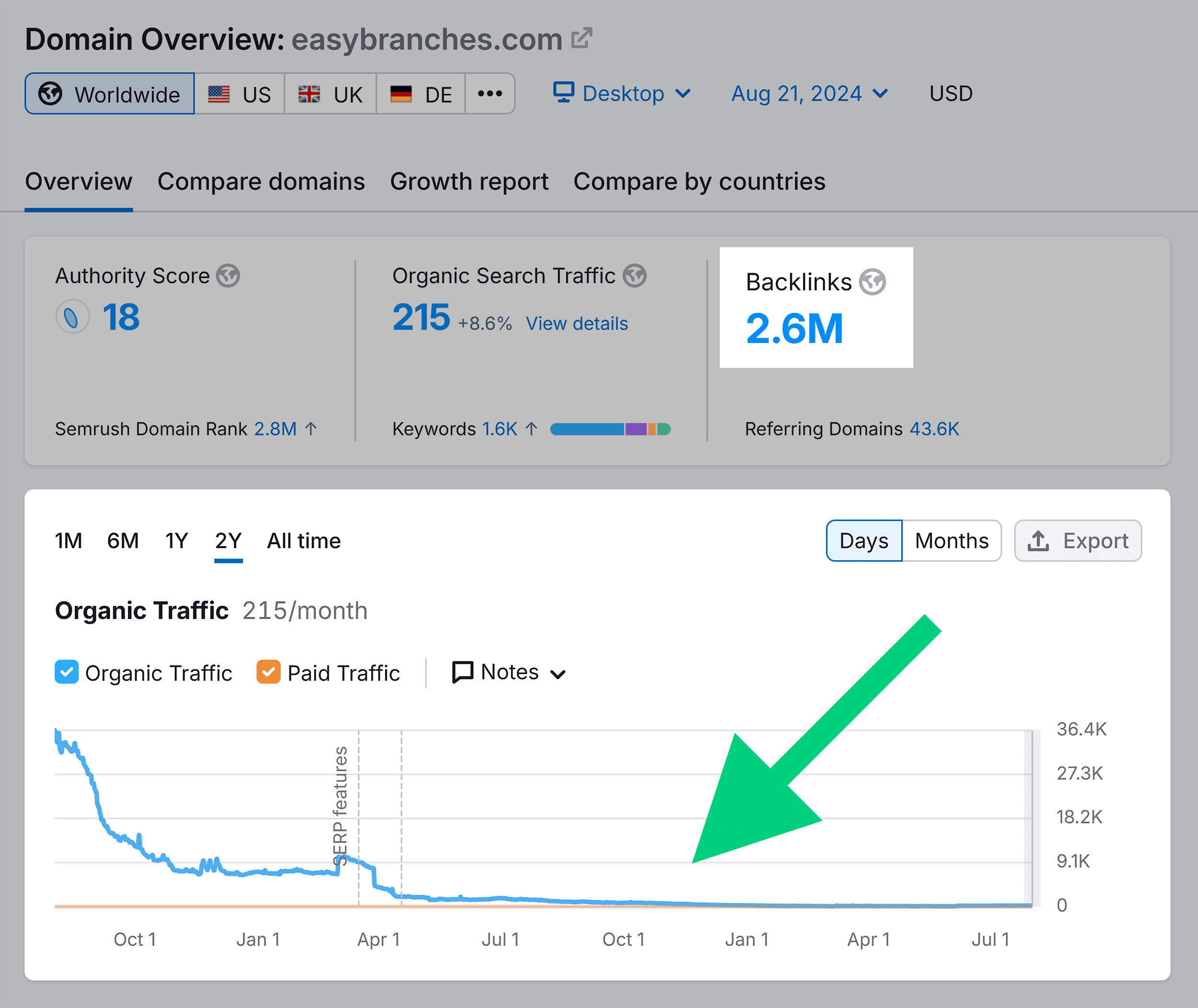The width and height of the screenshot is (1198, 1008).
Task: Expand the Notes dropdown
Action: [508, 672]
